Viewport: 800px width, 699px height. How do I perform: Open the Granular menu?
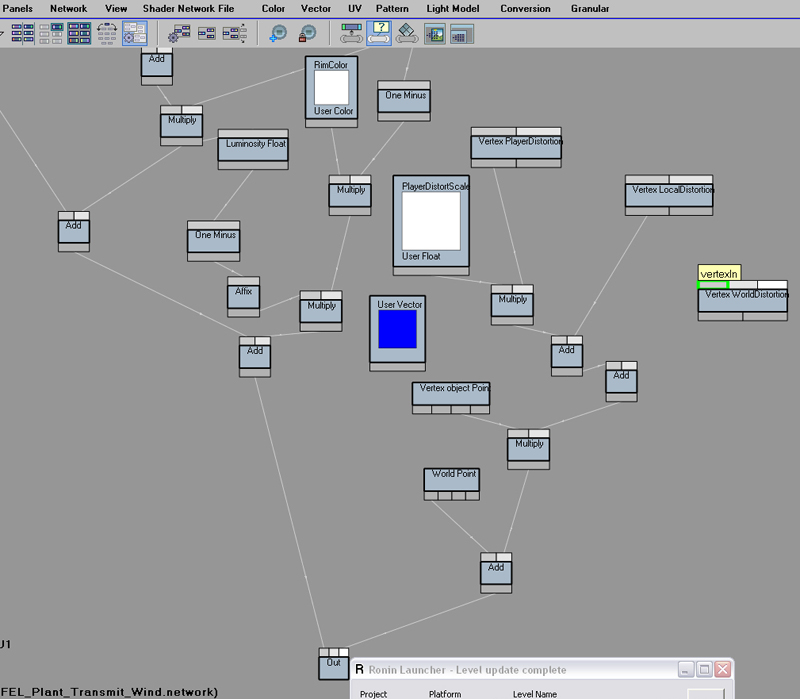tap(590, 9)
